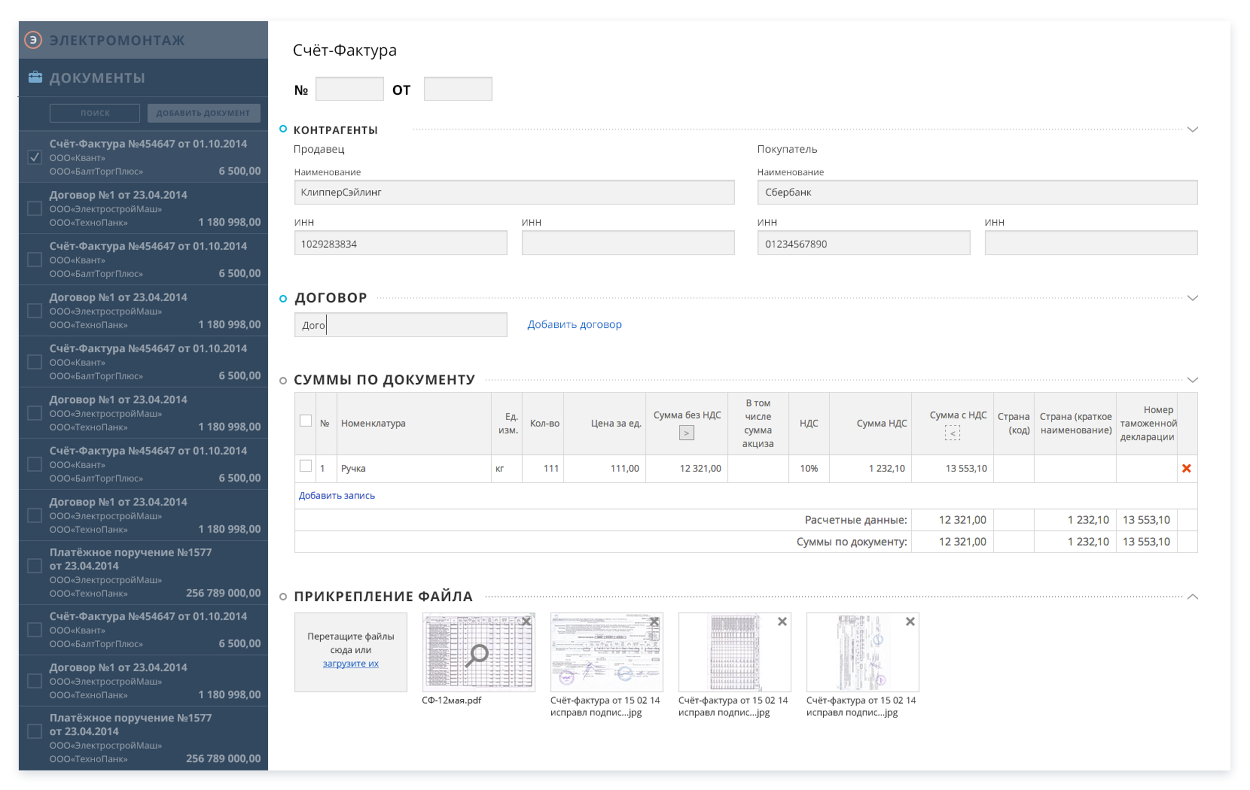Screen dimensions: 1250x790
Task: Click the Добавить договор link
Action: tap(574, 325)
